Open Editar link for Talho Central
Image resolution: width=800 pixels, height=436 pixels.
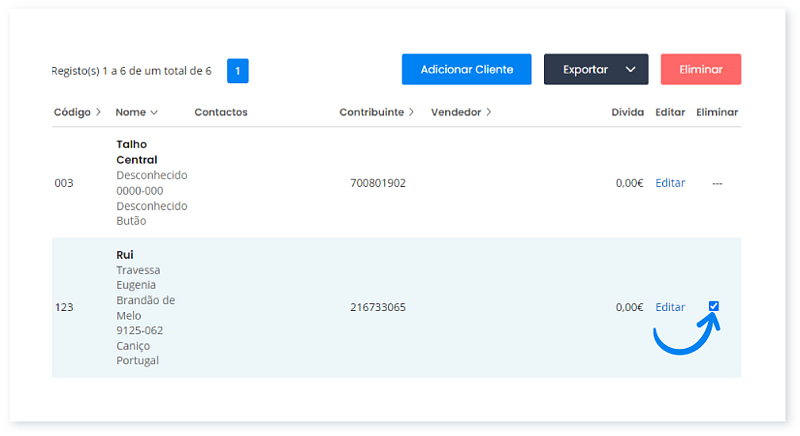point(670,183)
